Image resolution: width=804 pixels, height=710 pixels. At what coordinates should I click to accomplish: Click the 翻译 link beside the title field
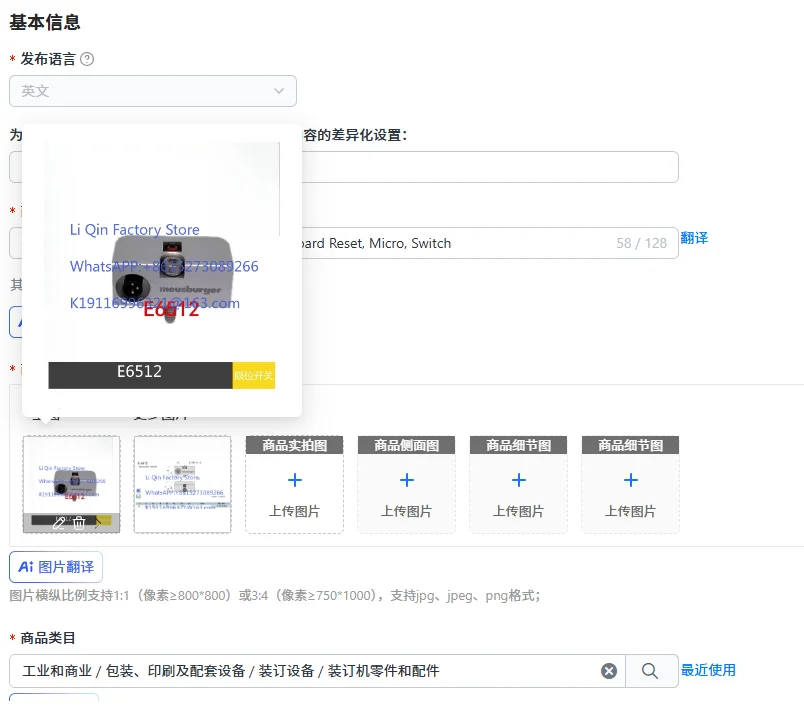point(694,238)
